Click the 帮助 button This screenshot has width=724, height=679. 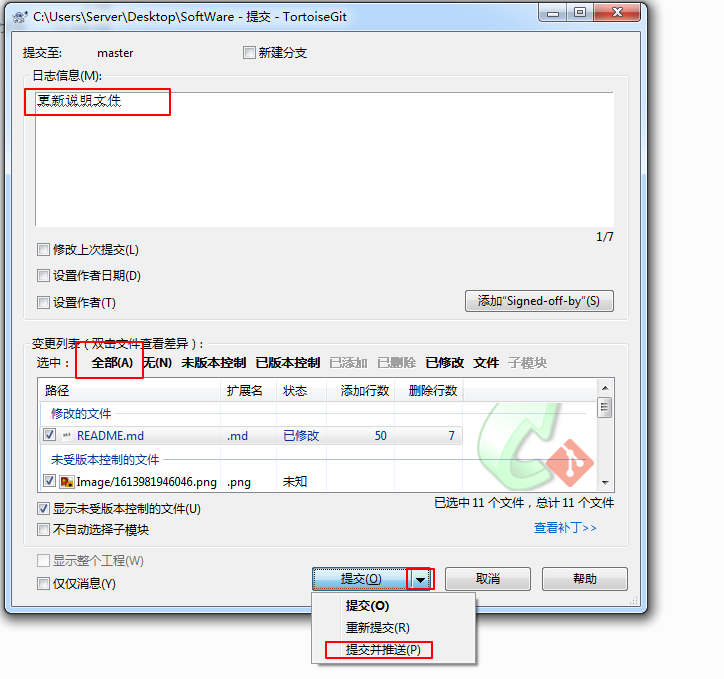pos(585,579)
